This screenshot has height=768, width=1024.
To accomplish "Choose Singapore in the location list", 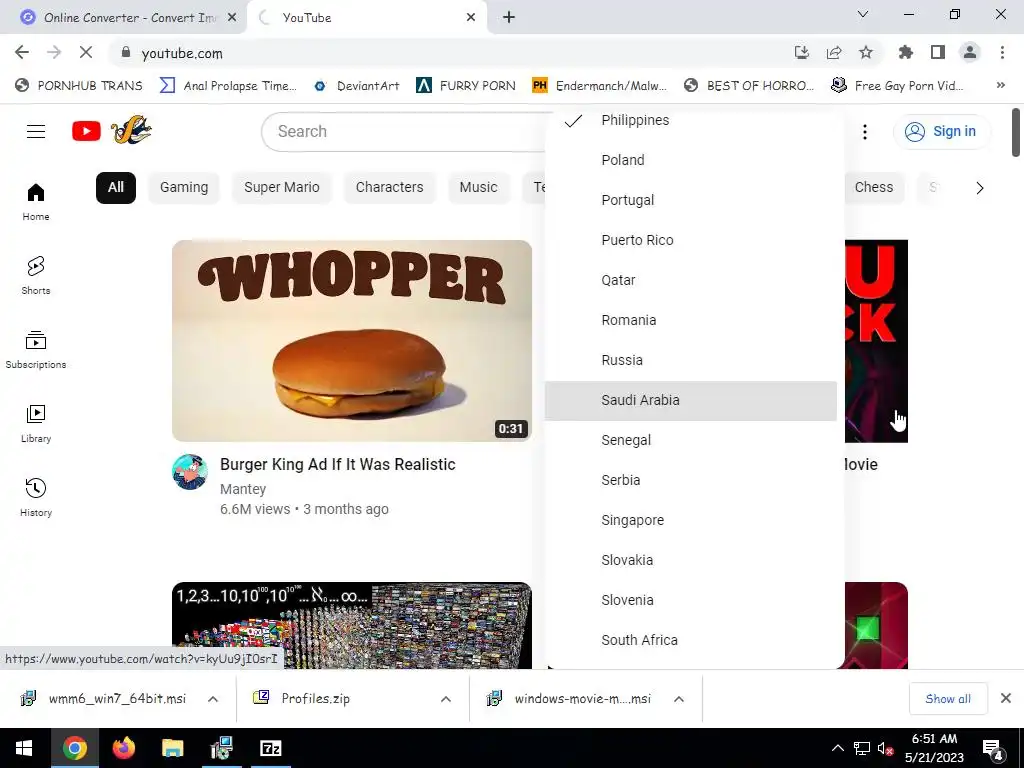I will click(691, 520).
